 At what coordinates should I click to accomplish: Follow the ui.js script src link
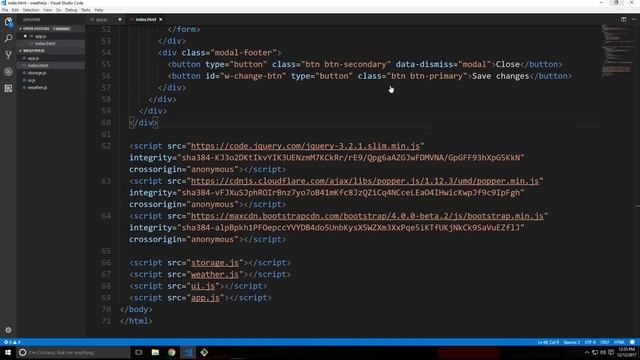coord(203,286)
